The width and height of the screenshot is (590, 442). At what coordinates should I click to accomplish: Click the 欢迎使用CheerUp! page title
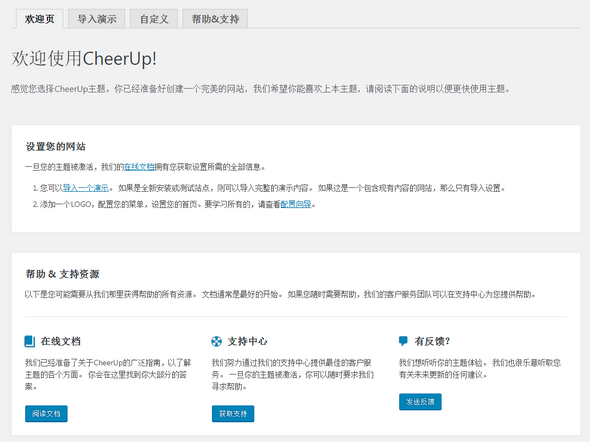[84, 59]
